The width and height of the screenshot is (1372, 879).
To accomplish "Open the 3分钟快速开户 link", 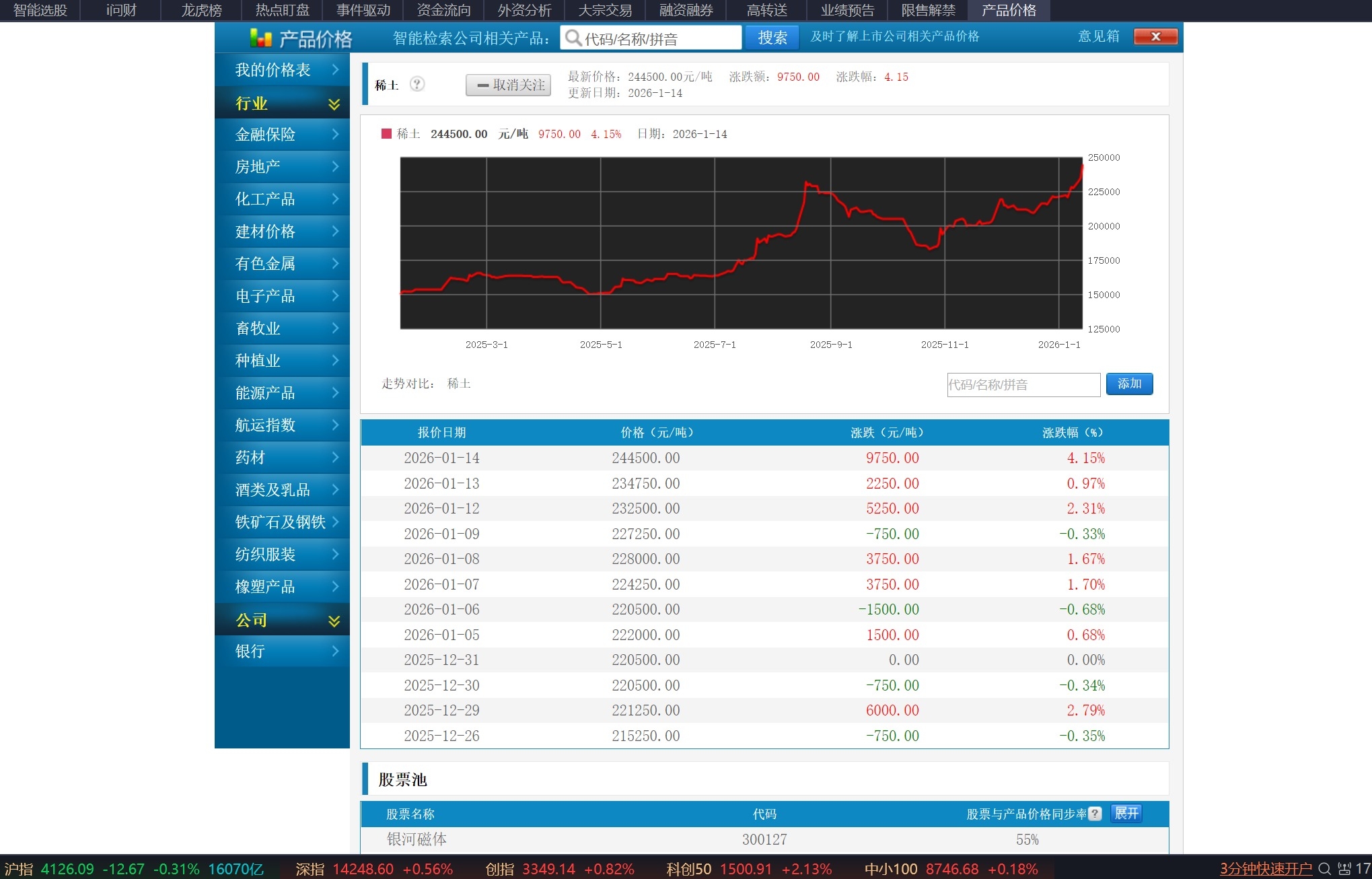I will 1266,868.
